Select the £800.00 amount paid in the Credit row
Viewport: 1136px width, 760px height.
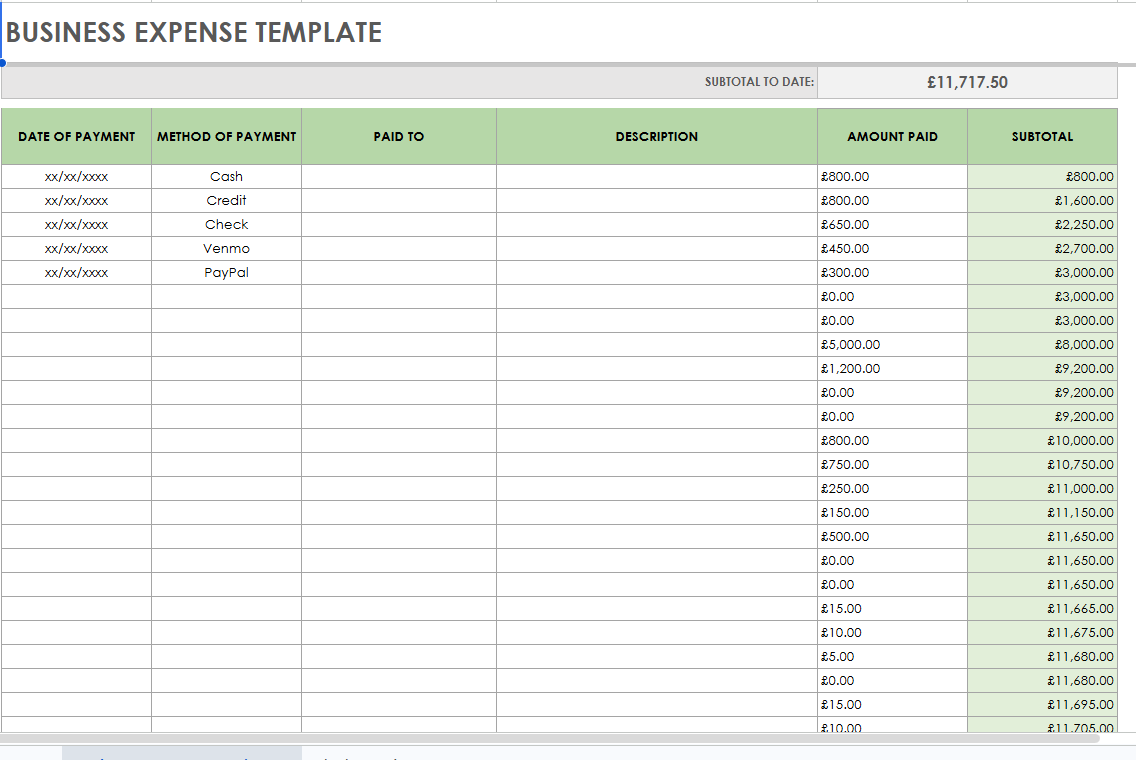892,200
